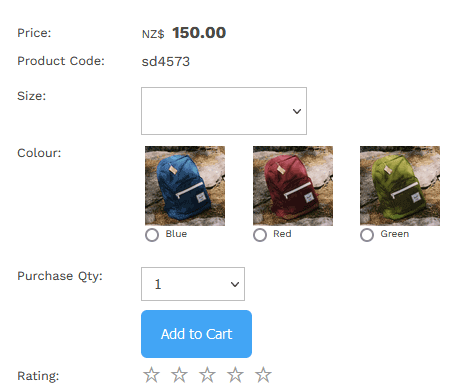Click the Blue colour label
Screen dimensions: 456x383
176,234
